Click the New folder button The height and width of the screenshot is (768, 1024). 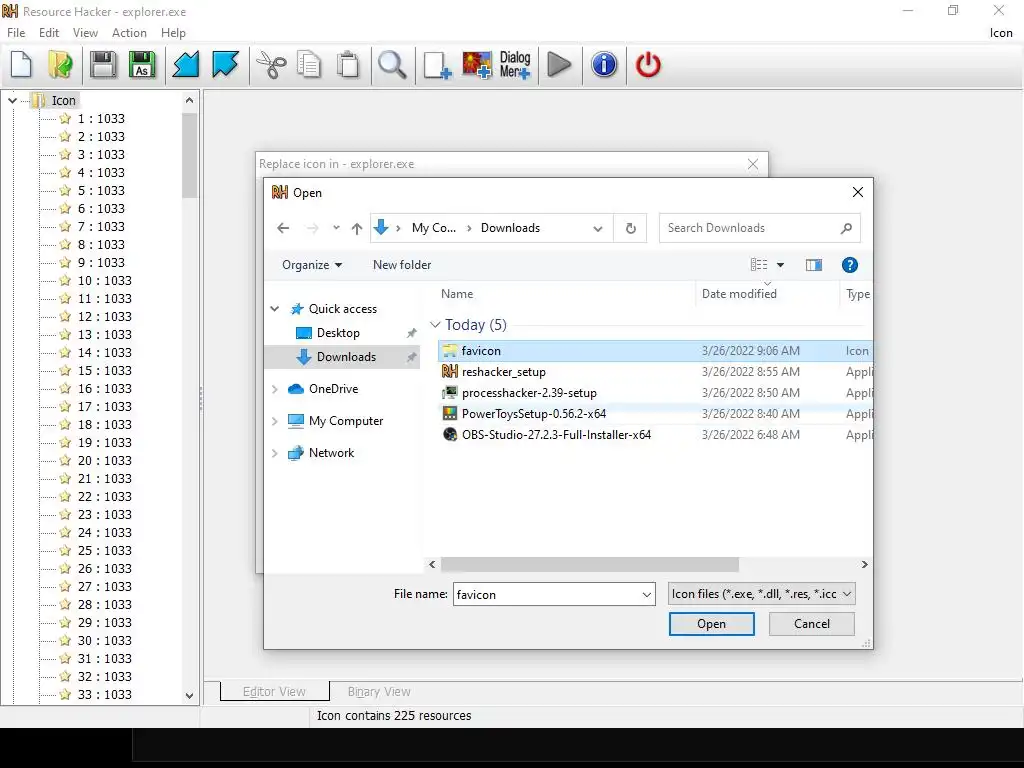pos(402,264)
